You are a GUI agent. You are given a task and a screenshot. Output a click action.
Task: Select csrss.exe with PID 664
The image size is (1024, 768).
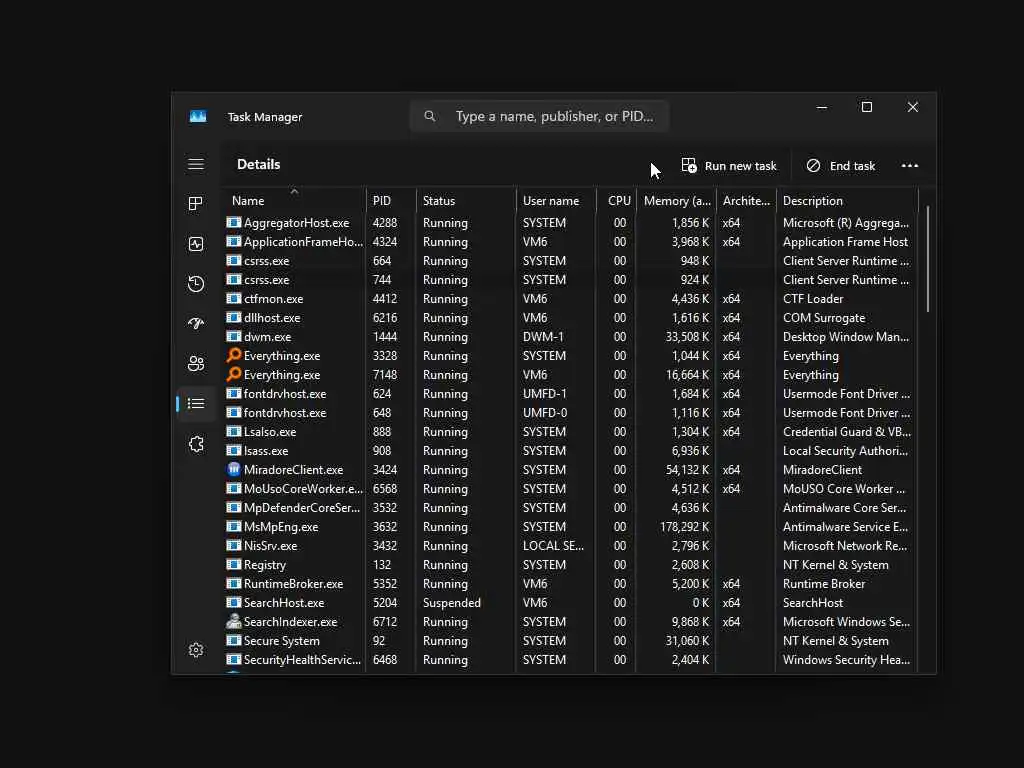tap(571, 261)
